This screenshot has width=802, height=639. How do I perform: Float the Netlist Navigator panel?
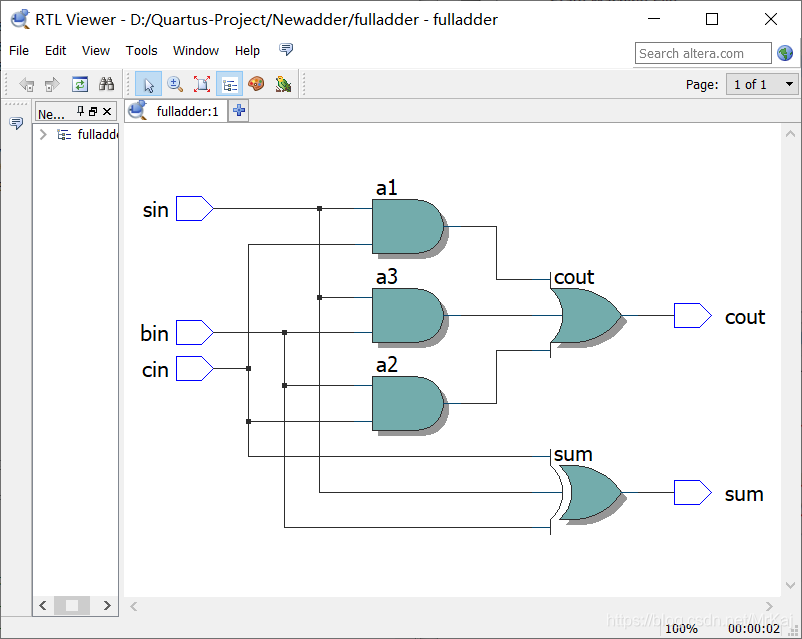(x=93, y=111)
